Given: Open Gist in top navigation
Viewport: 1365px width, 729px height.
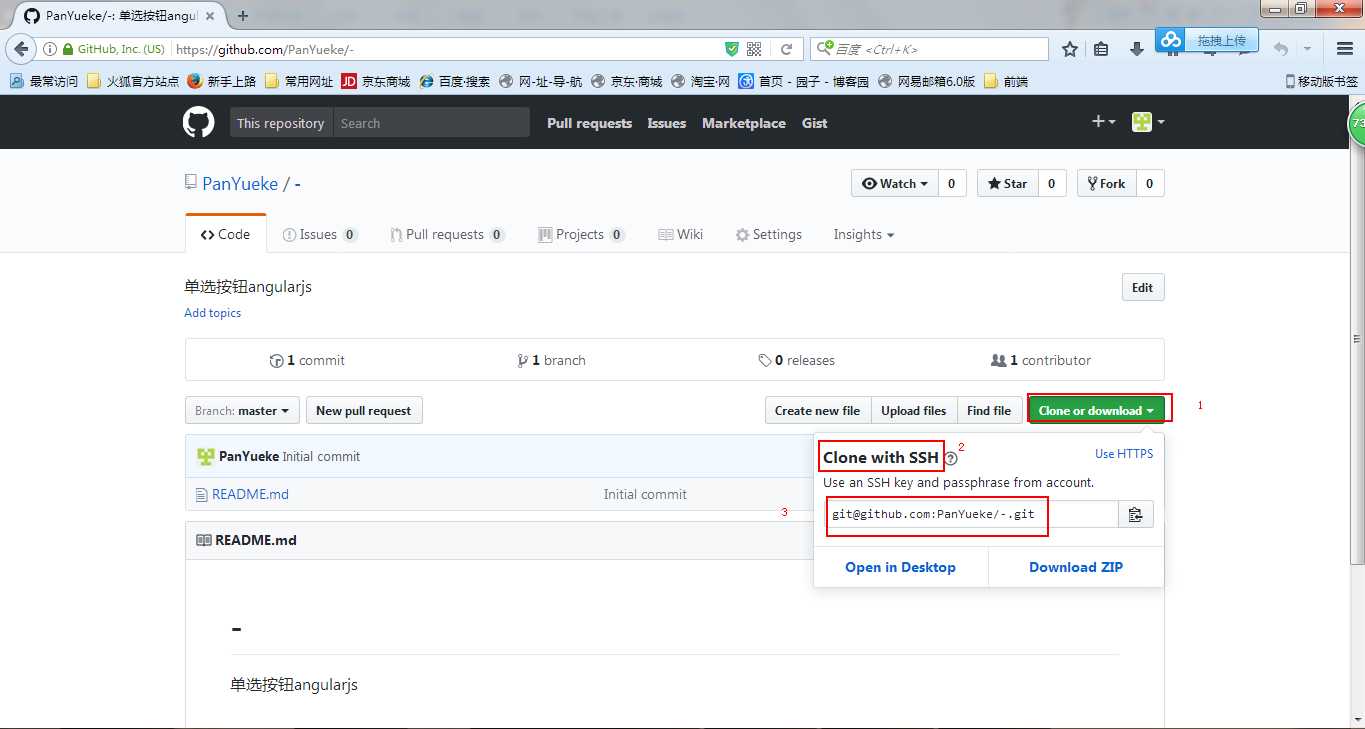Looking at the screenshot, I should (x=814, y=123).
